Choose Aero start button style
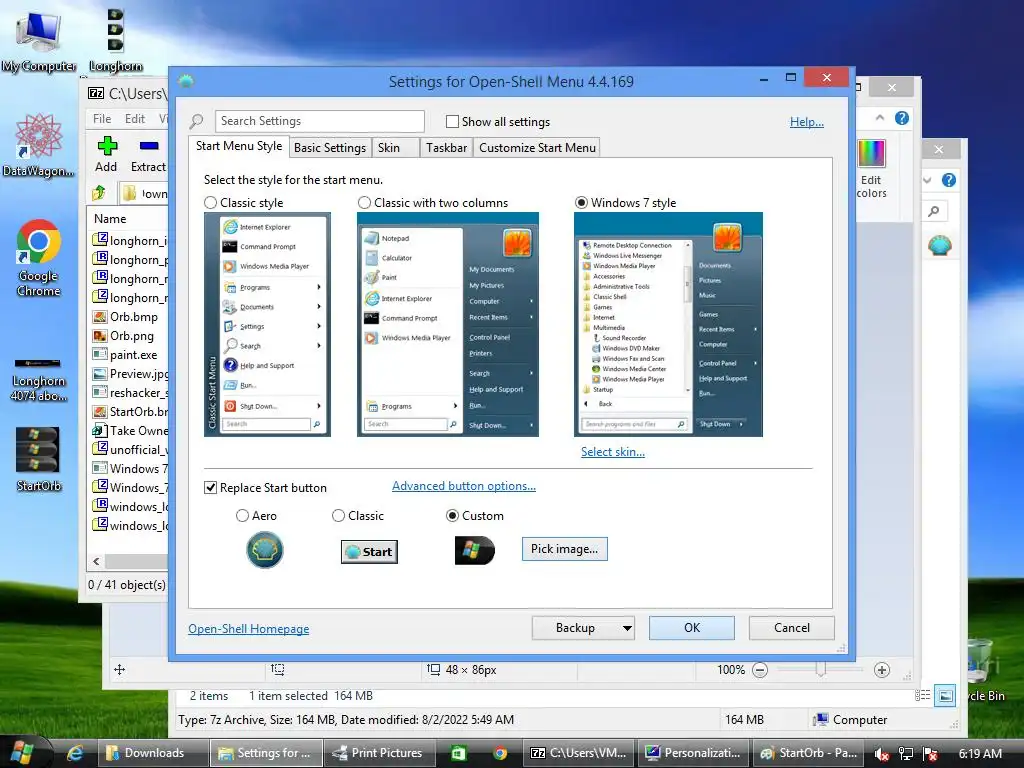This screenshot has height=768, width=1024. (242, 516)
